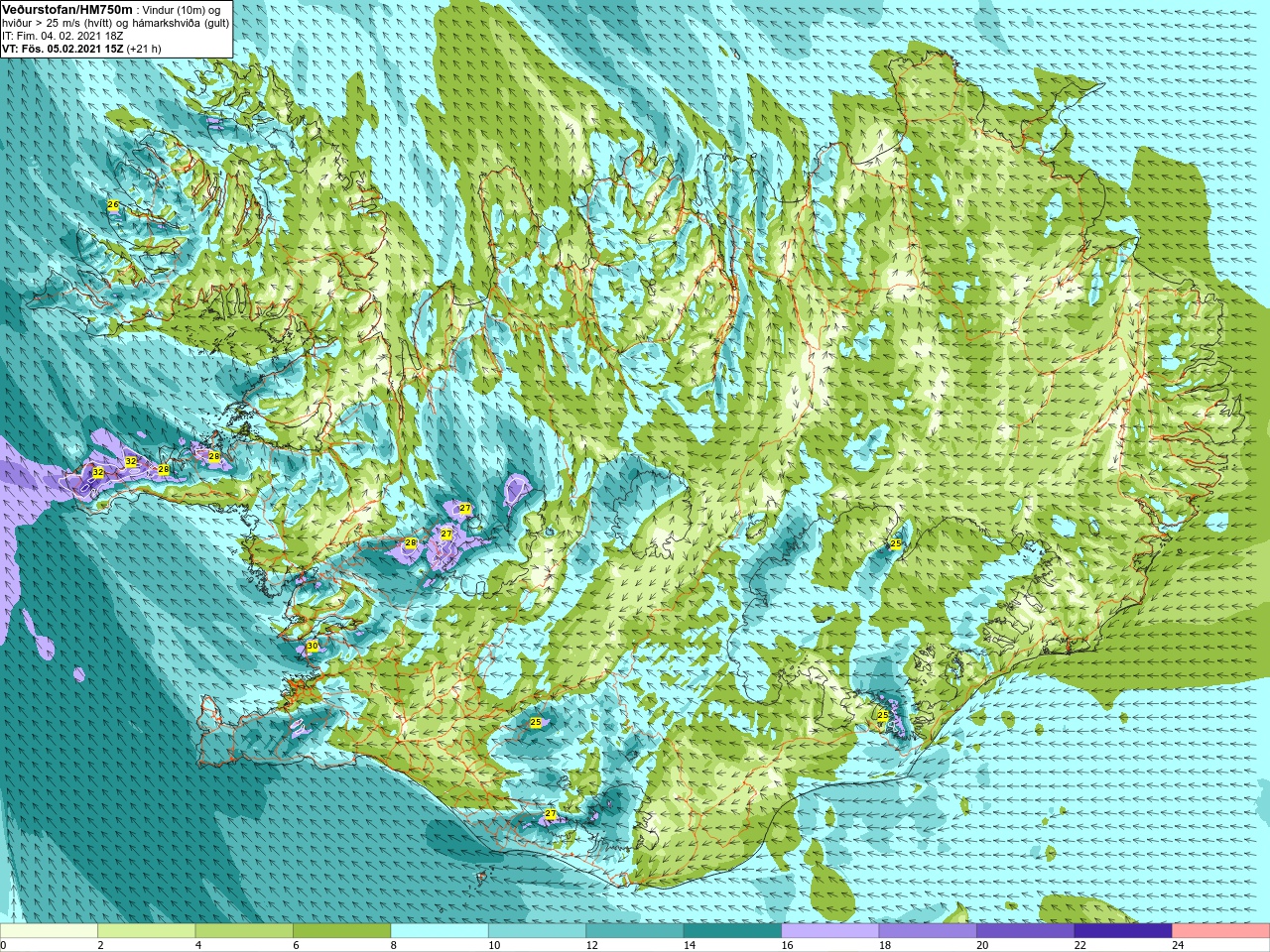This screenshot has height=952, width=1270.
Task: Click the legend scale label "18"
Action: (x=885, y=945)
